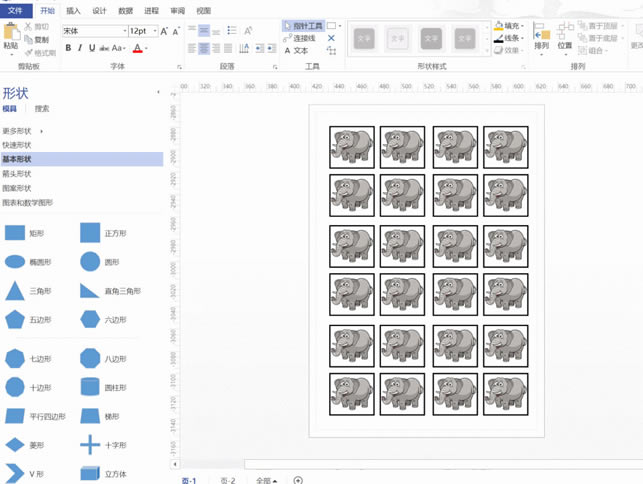Click the font color button (red A)

click(137, 48)
